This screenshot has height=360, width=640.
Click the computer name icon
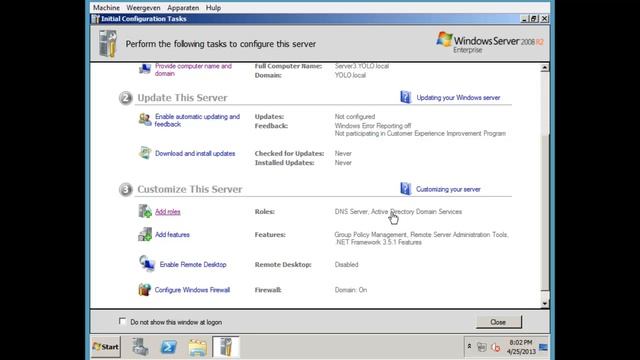coord(144,69)
